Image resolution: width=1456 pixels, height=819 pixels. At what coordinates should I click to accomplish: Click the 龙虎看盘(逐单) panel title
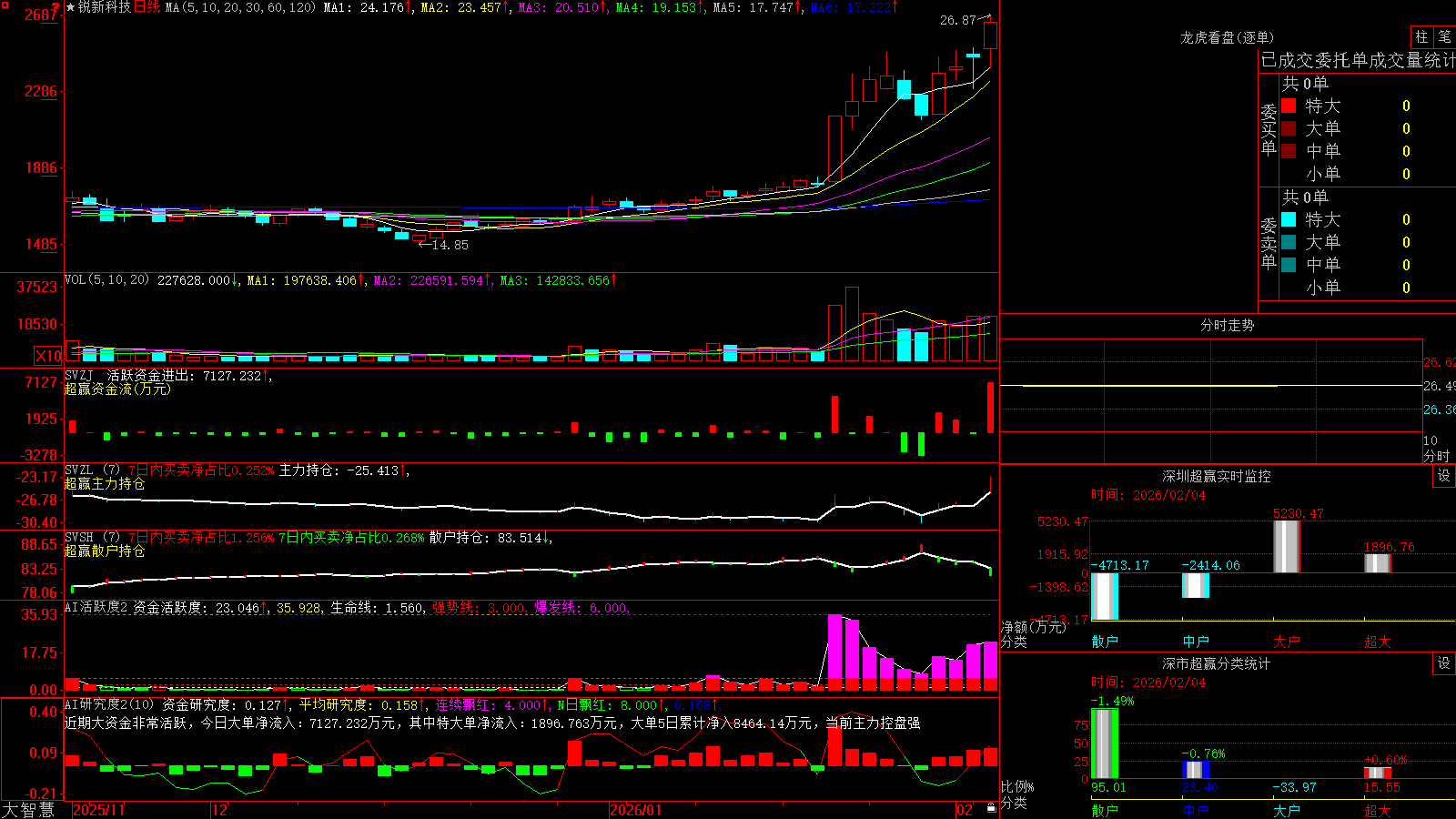(1227, 37)
